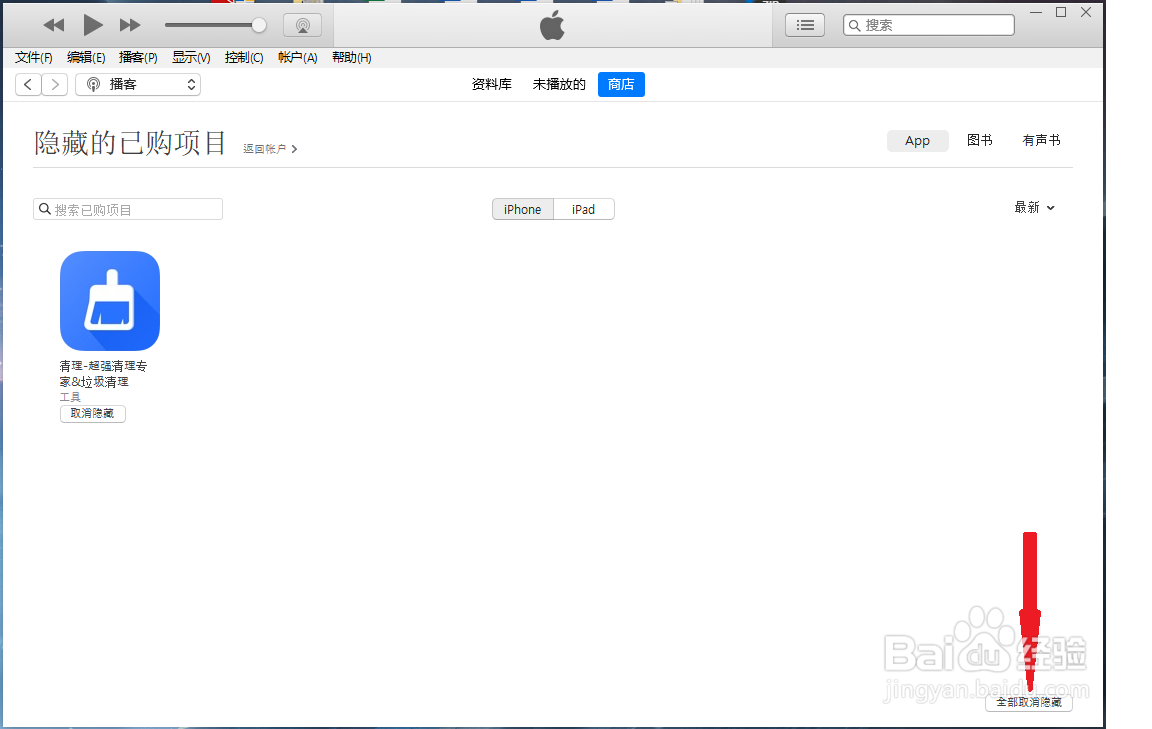
Task: Open the 控制(C) menu
Action: pyautogui.click(x=244, y=57)
